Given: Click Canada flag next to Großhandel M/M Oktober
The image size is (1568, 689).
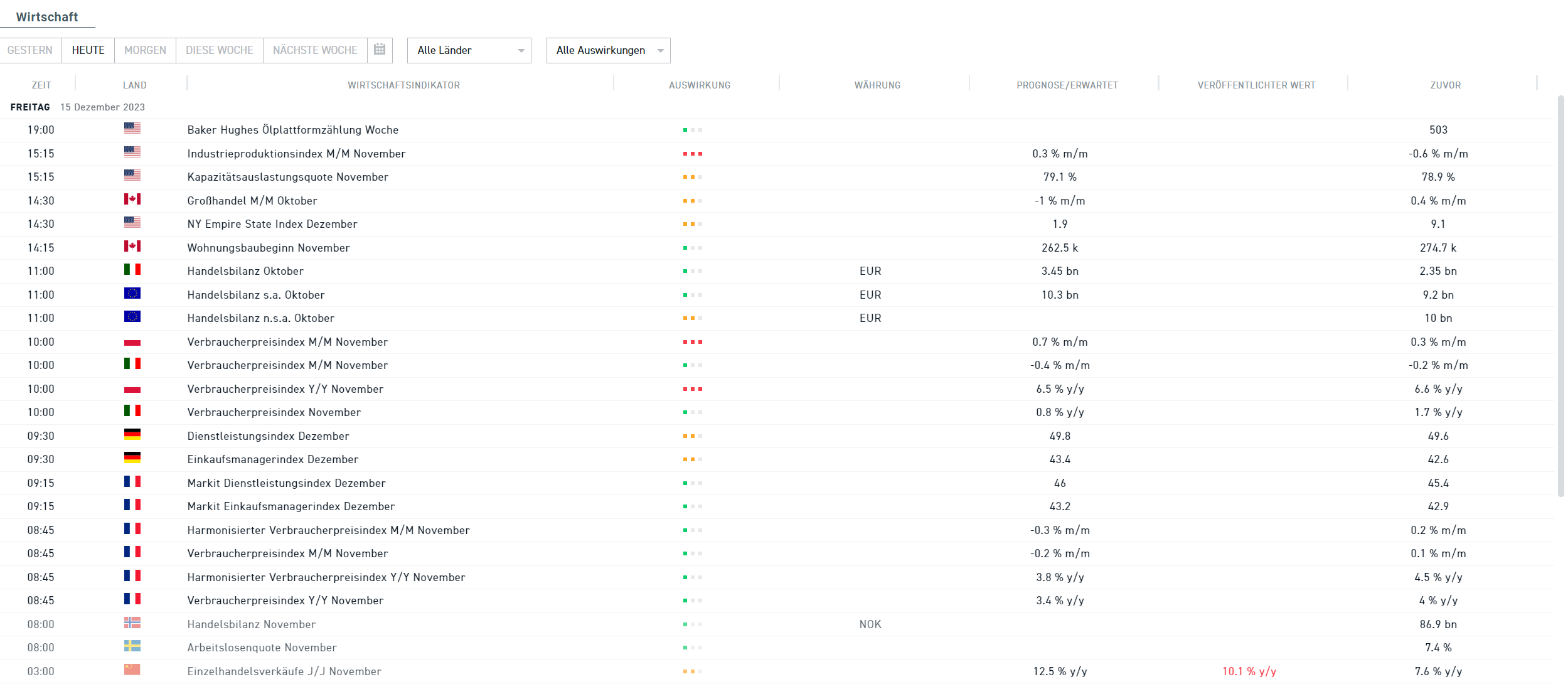Looking at the screenshot, I should tap(132, 200).
